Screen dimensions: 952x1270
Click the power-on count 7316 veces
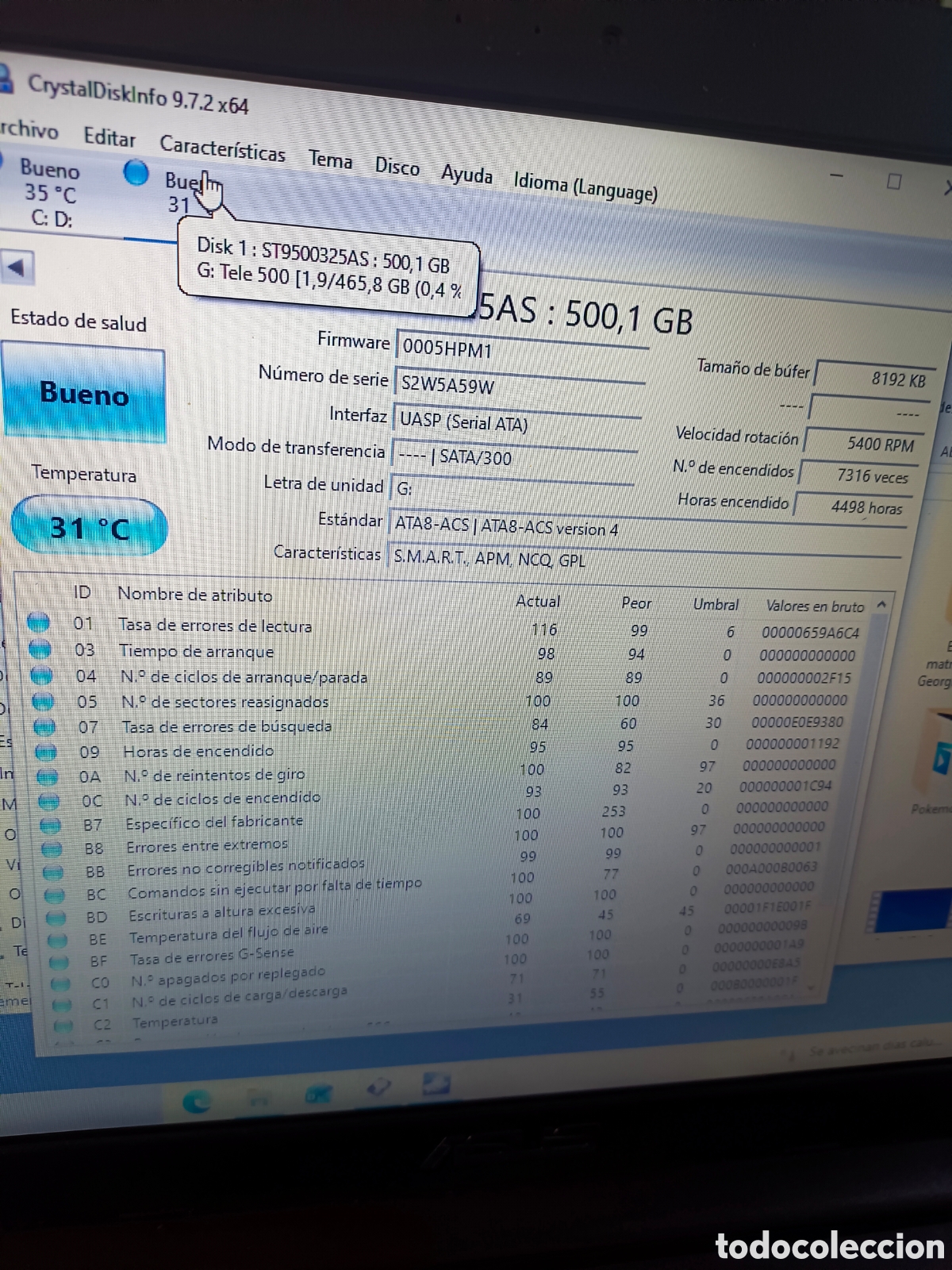[858, 475]
